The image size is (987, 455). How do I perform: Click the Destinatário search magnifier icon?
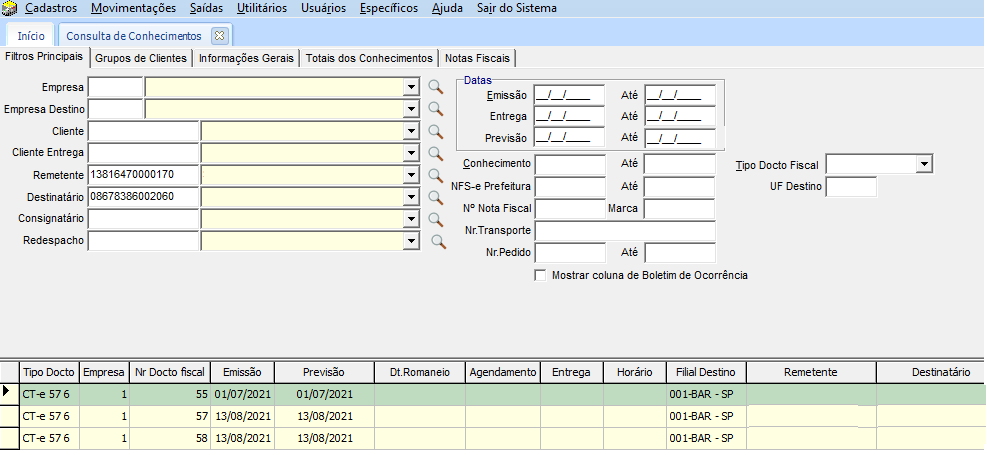(x=435, y=197)
